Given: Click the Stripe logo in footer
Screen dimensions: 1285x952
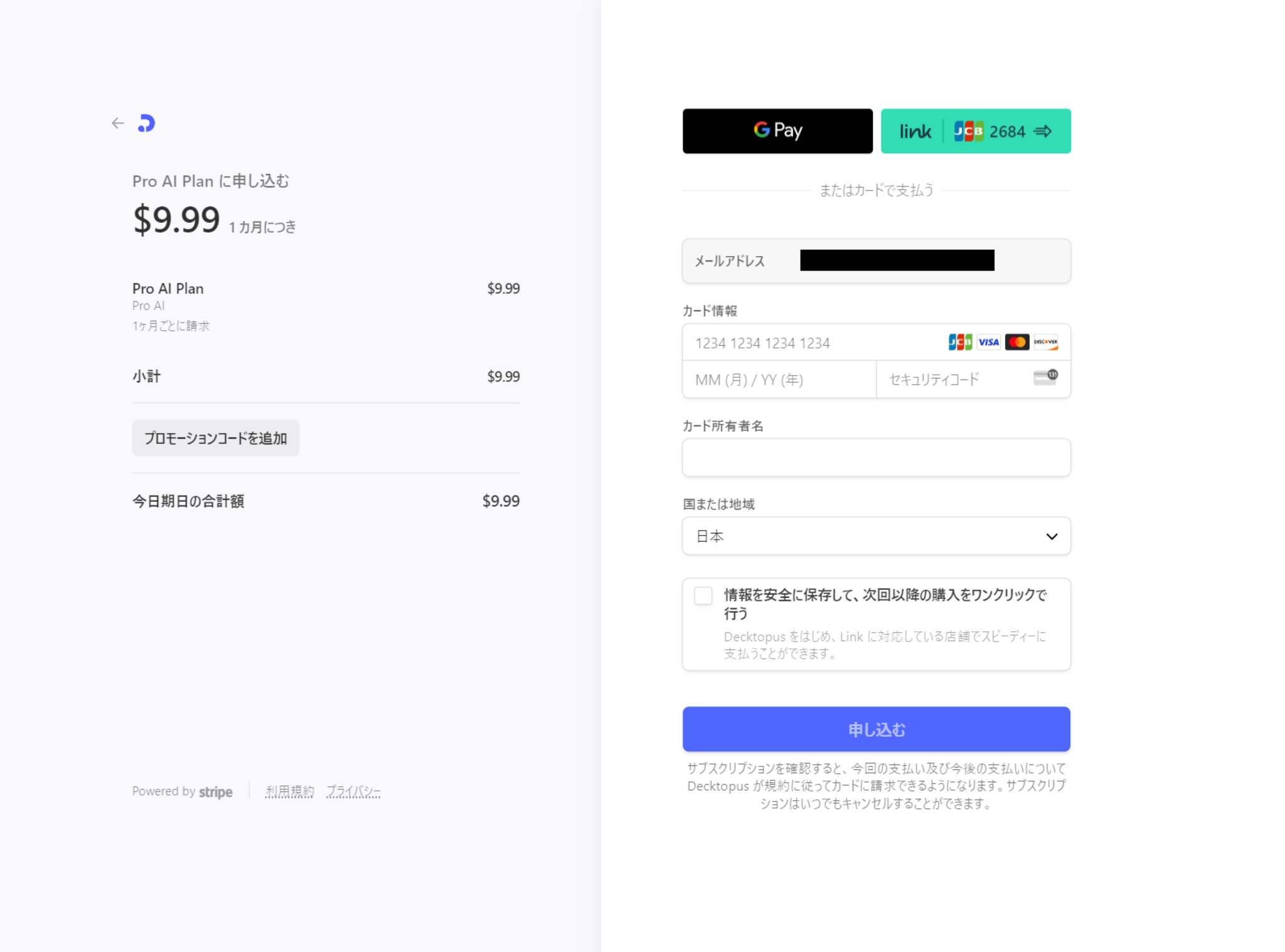Looking at the screenshot, I should (x=215, y=792).
